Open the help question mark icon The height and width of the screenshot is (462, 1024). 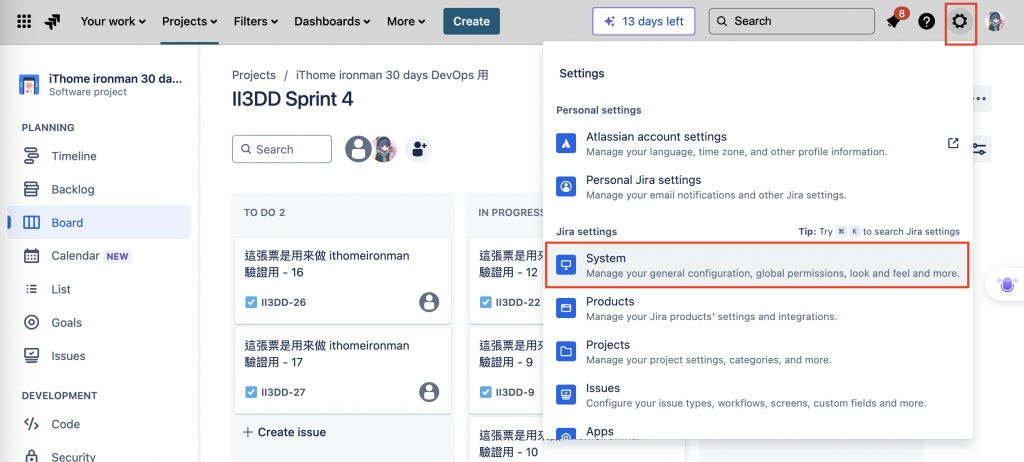927,22
